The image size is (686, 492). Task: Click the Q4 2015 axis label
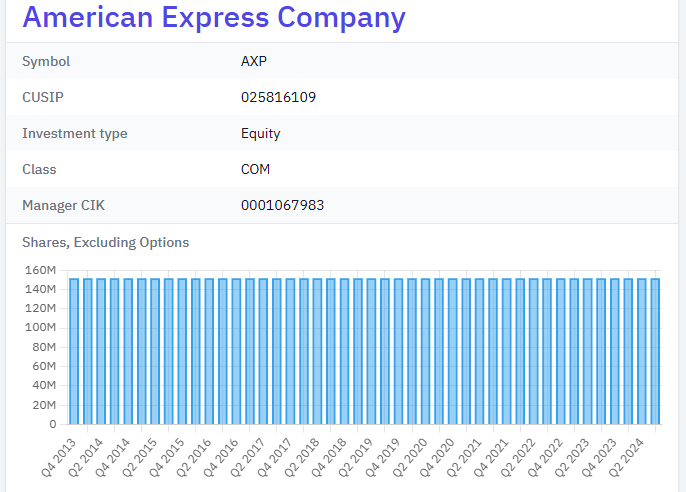pos(167,457)
